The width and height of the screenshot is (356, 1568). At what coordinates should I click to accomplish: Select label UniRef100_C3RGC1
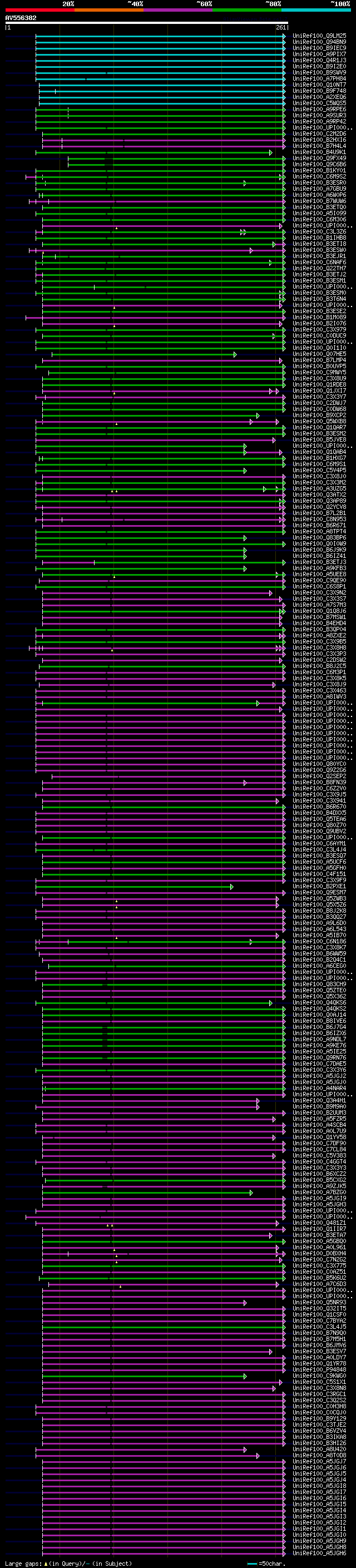[x=319, y=1394]
